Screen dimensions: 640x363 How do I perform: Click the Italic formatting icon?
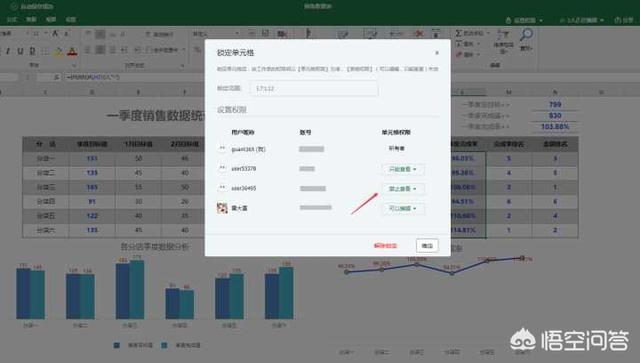pos(8,51)
